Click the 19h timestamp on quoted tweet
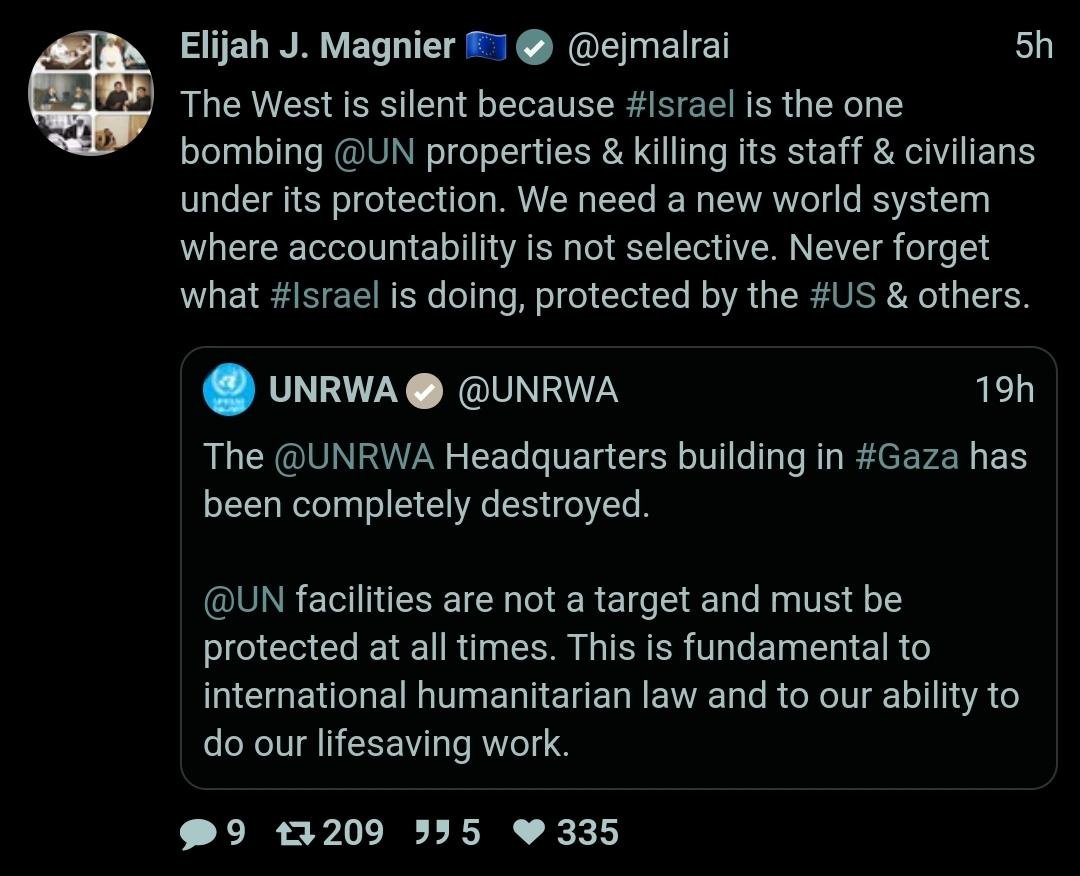 [x=1004, y=390]
